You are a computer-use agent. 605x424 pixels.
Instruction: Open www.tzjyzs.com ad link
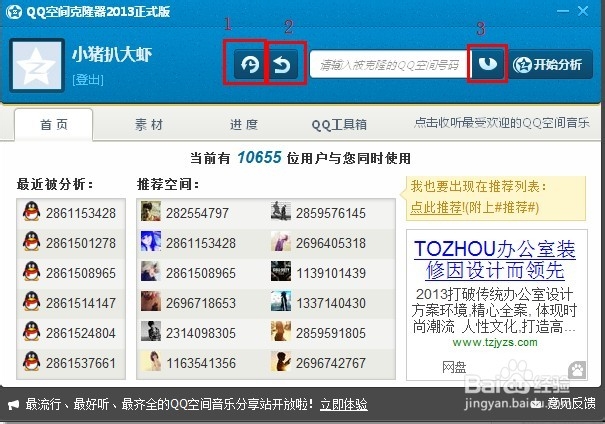click(x=495, y=343)
